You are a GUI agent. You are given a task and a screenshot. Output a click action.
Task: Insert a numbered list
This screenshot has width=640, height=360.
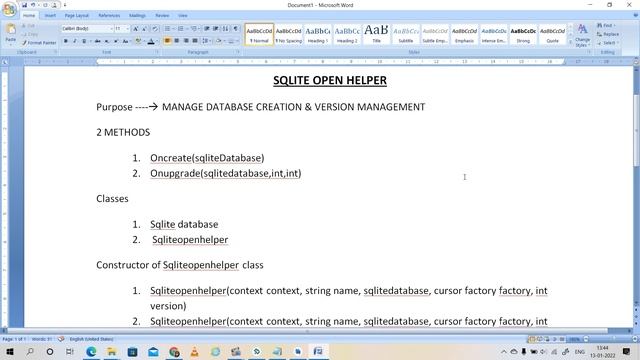[180, 29]
